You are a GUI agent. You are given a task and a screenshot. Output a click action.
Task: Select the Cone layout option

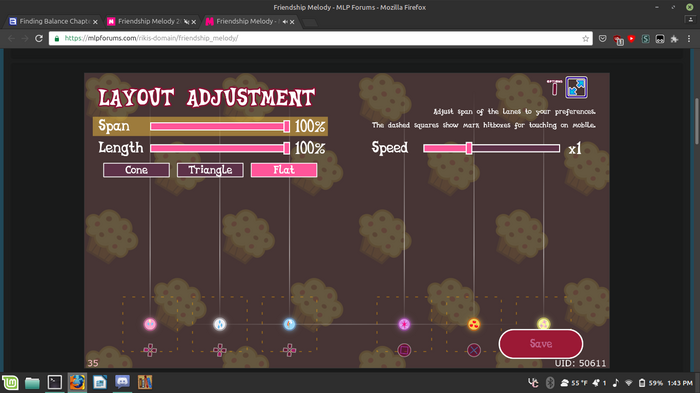pos(136,170)
